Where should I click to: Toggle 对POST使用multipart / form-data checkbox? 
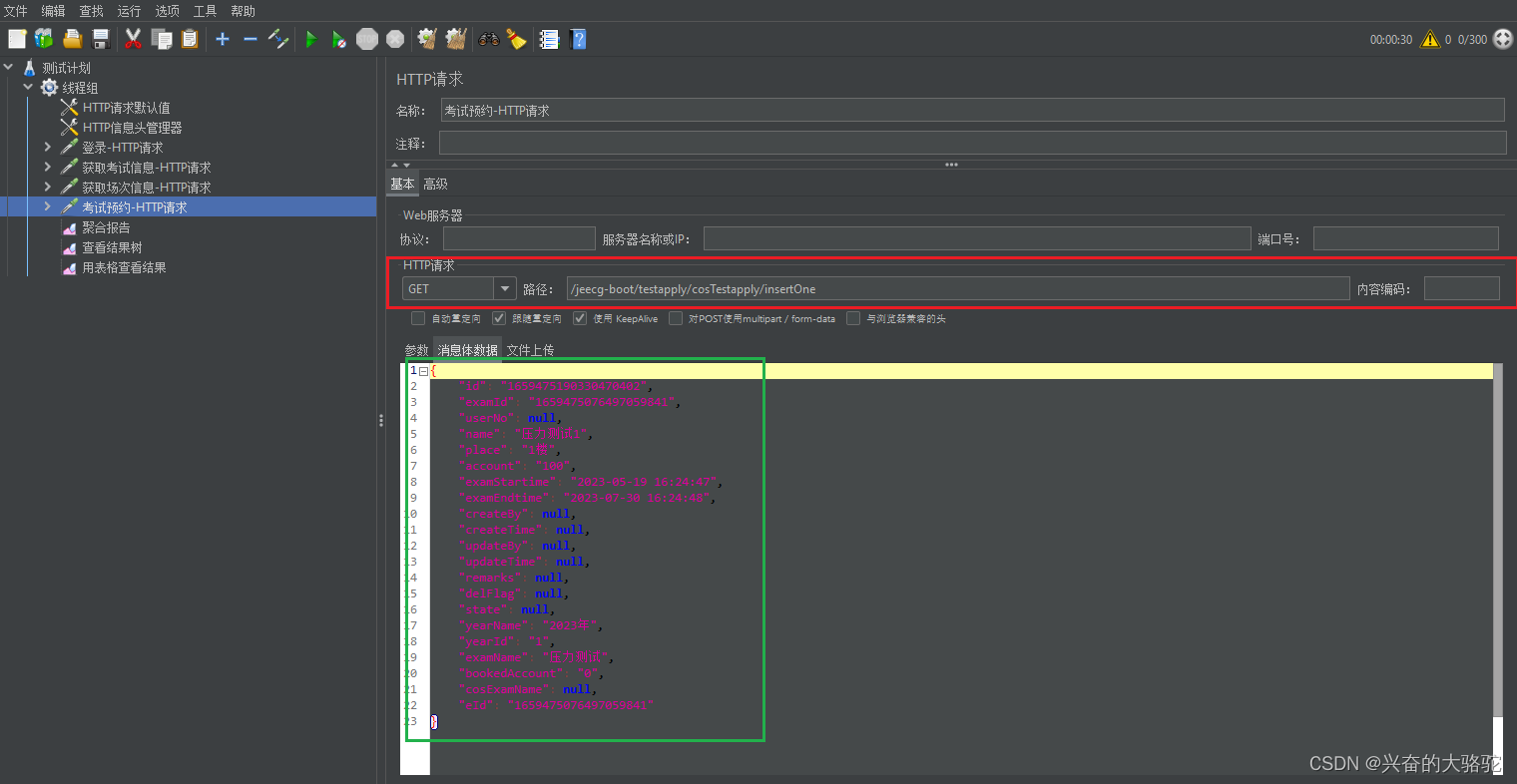676,318
